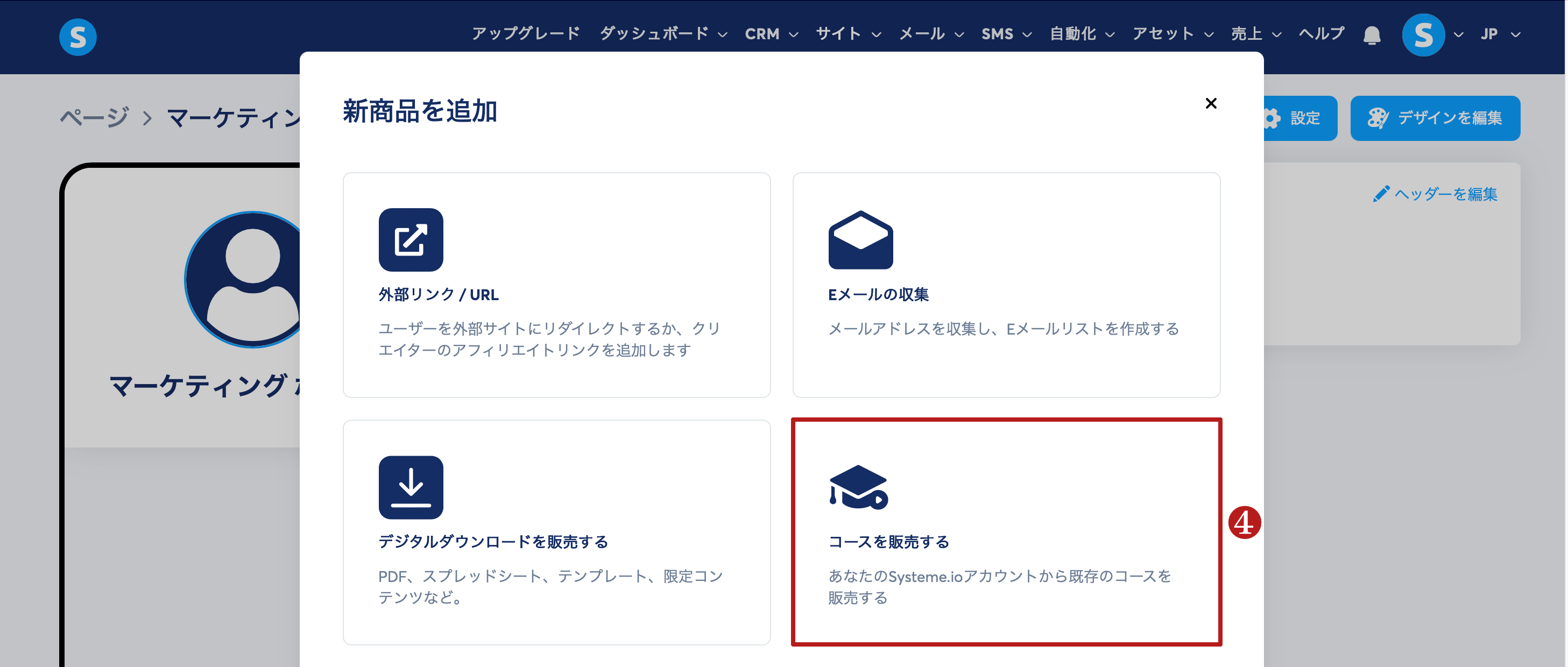Open the notification bell
The width and height of the screenshot is (1568, 667).
pyautogui.click(x=1372, y=36)
